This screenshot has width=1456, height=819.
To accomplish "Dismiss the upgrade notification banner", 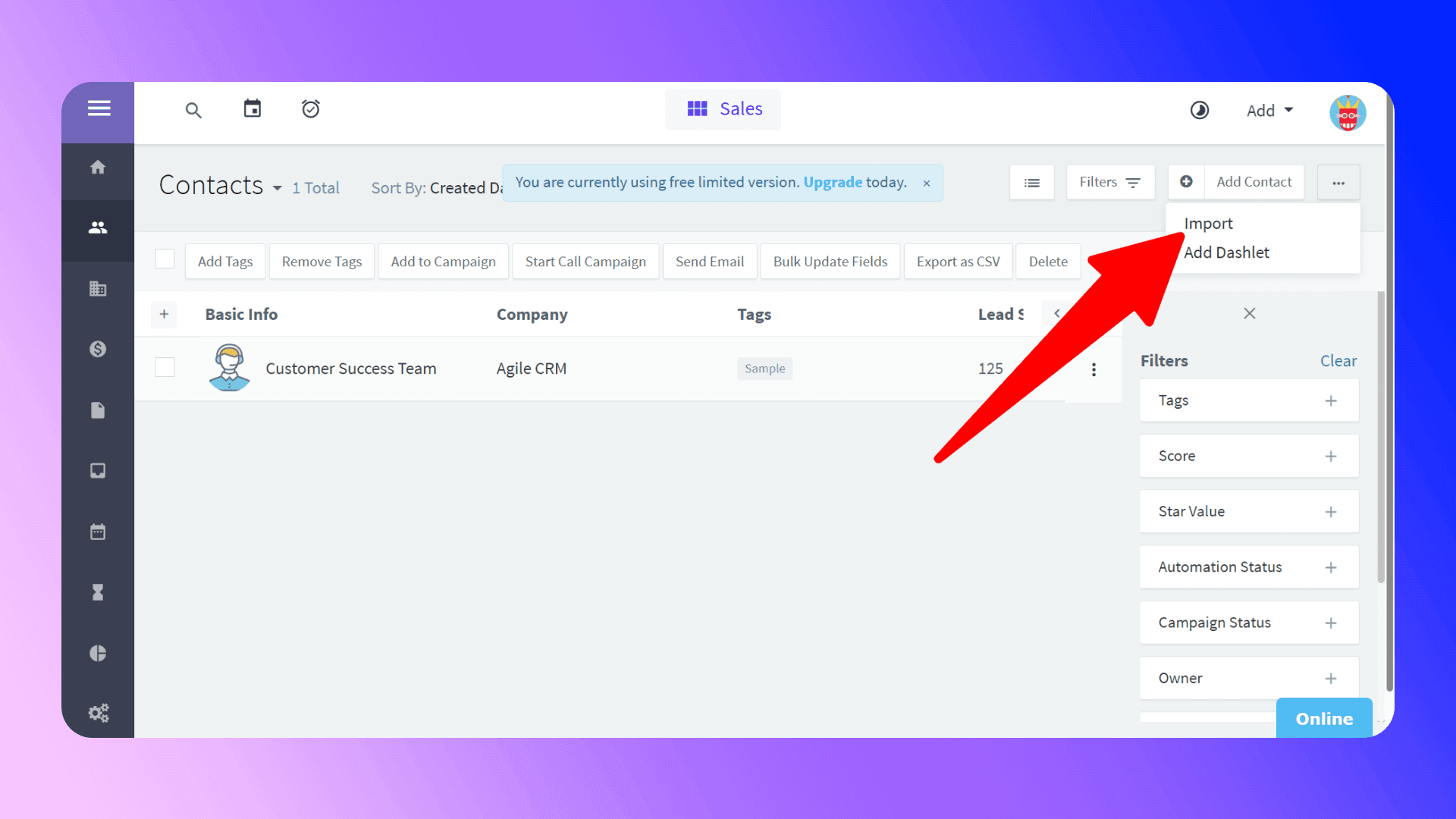I will pos(927,184).
